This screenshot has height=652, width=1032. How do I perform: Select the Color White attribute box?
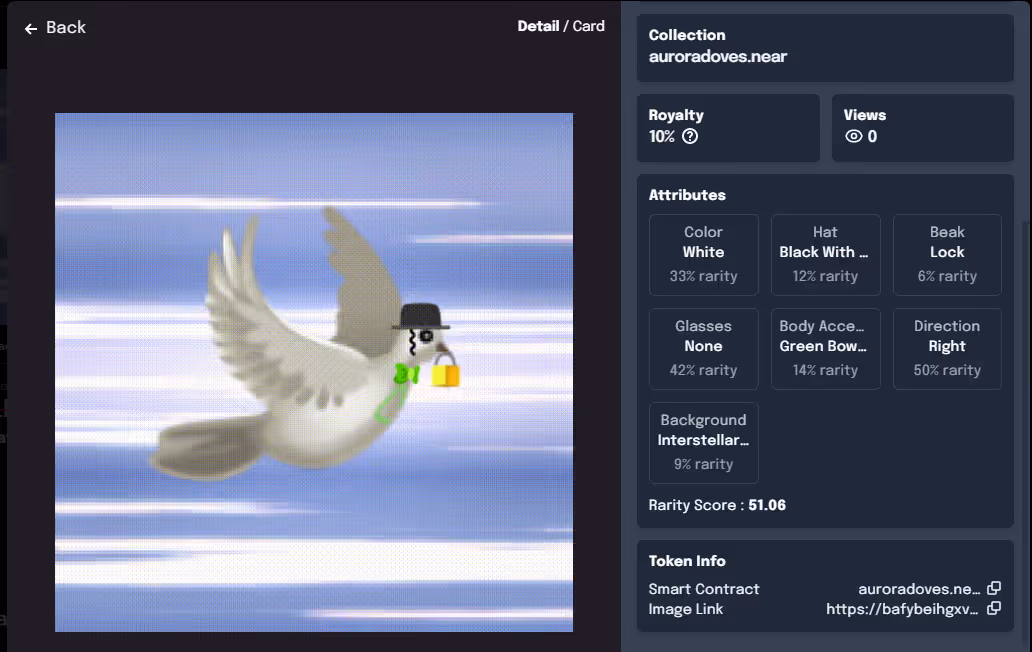coord(704,255)
